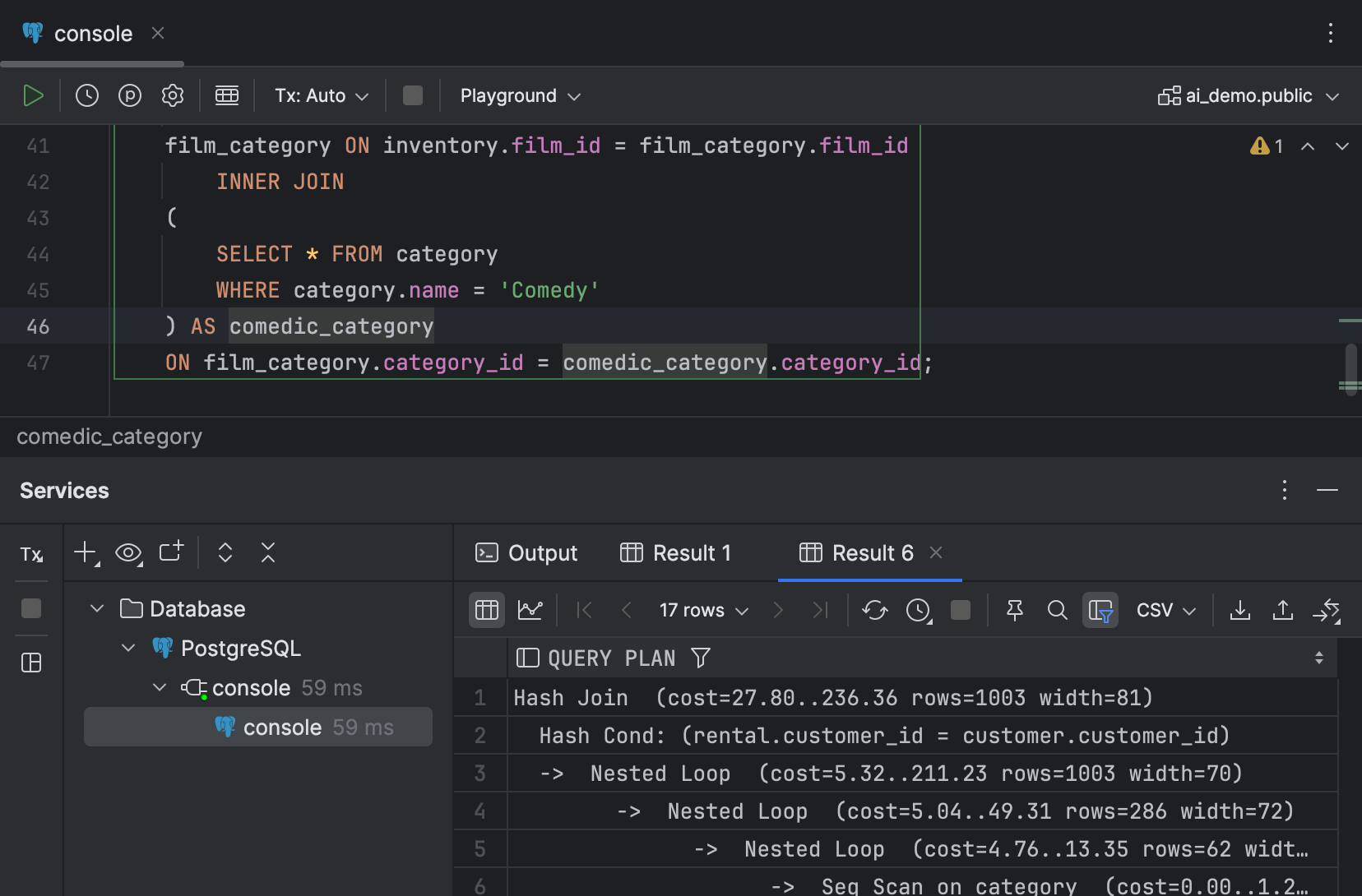Open search in the result grid
The image size is (1362, 896).
pyautogui.click(x=1056, y=611)
